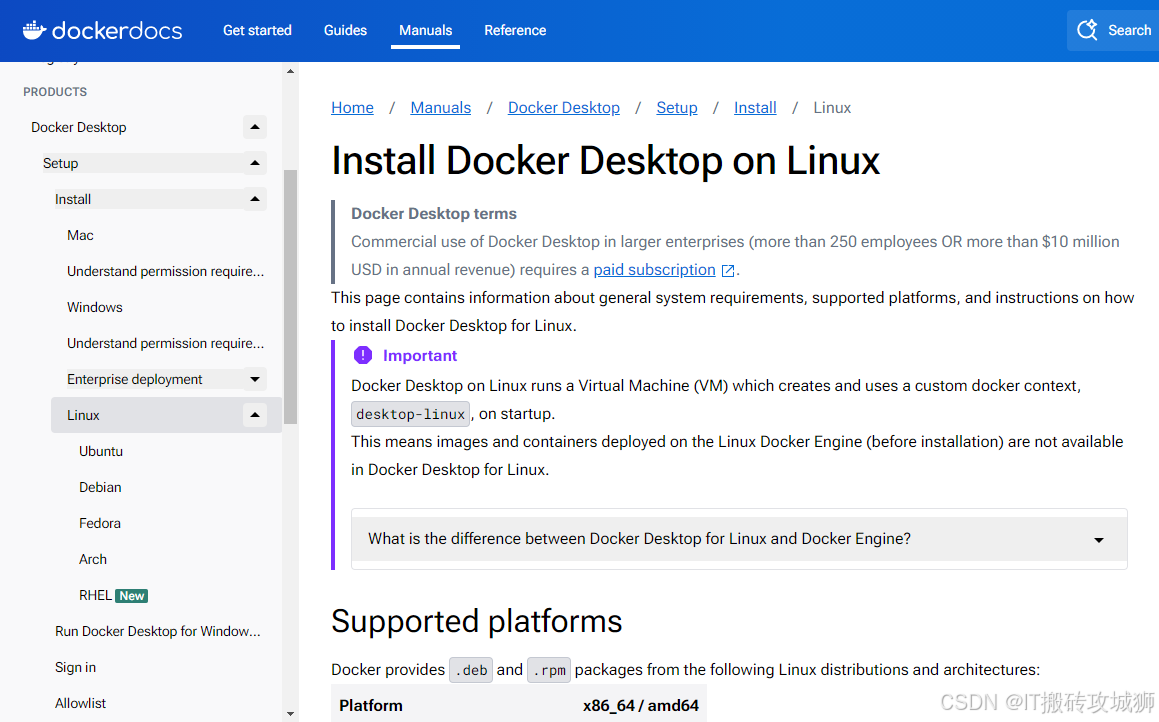Collapse the Install sidebar section
The width and height of the screenshot is (1159, 722).
click(255, 199)
